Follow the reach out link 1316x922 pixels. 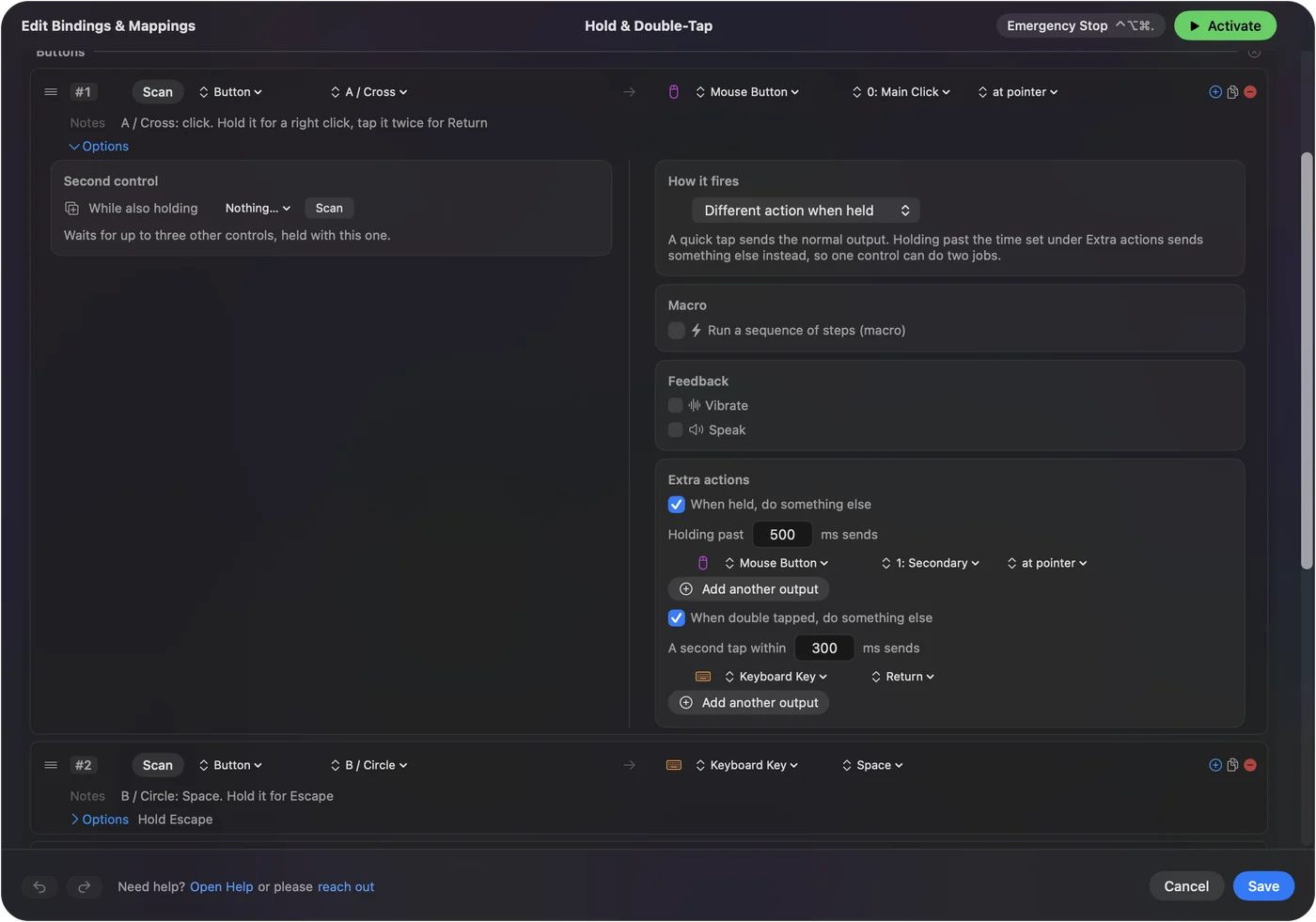tap(346, 887)
